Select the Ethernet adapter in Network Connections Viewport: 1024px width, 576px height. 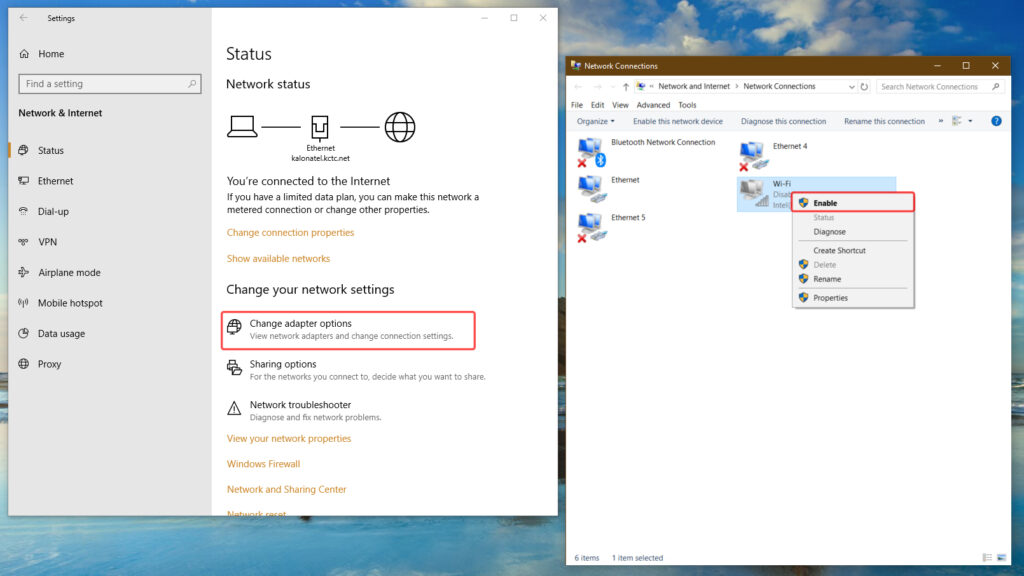coord(609,188)
